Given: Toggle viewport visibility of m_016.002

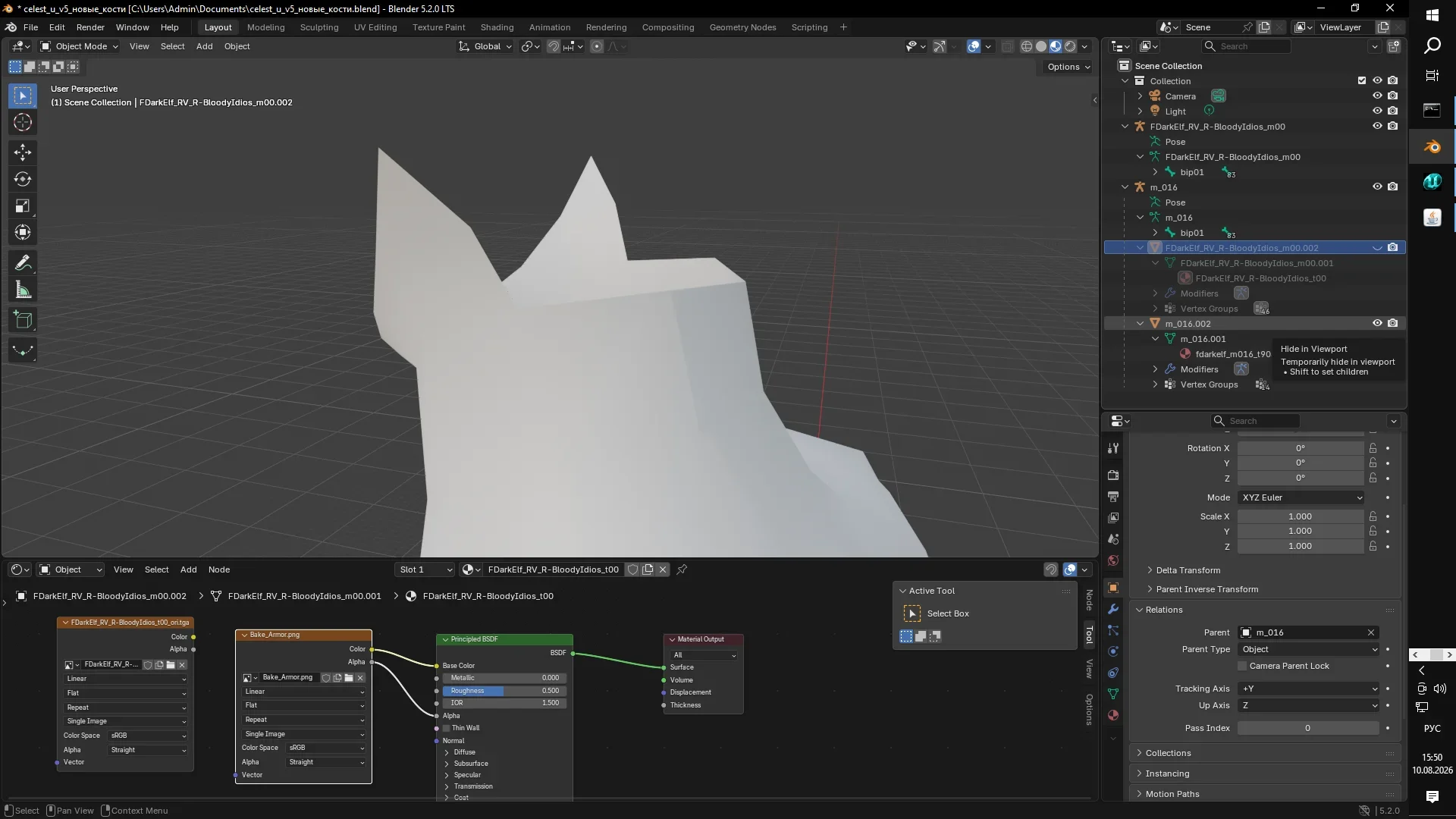Looking at the screenshot, I should (1377, 324).
